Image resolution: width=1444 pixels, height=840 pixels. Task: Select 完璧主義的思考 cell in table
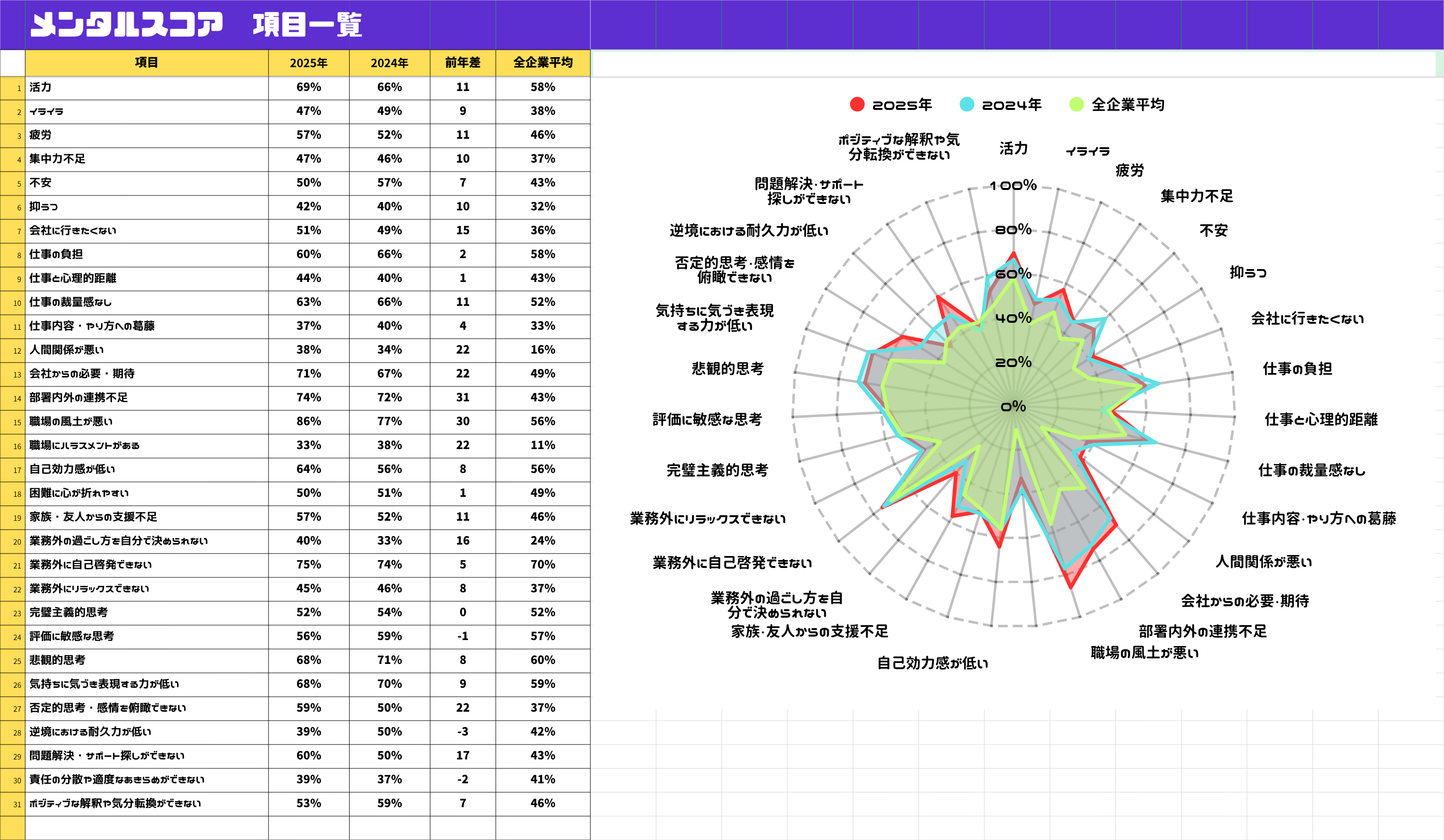click(x=147, y=613)
